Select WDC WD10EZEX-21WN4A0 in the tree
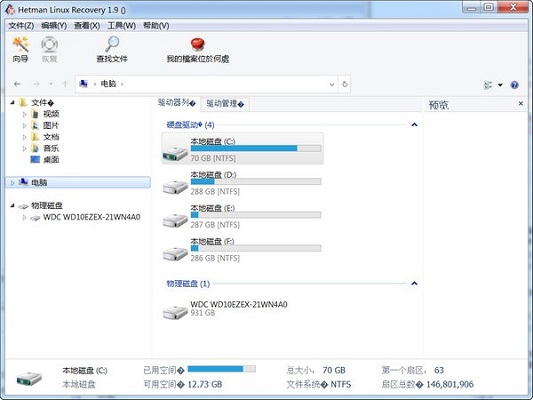Screen dimensions: 533x400 tap(91, 217)
